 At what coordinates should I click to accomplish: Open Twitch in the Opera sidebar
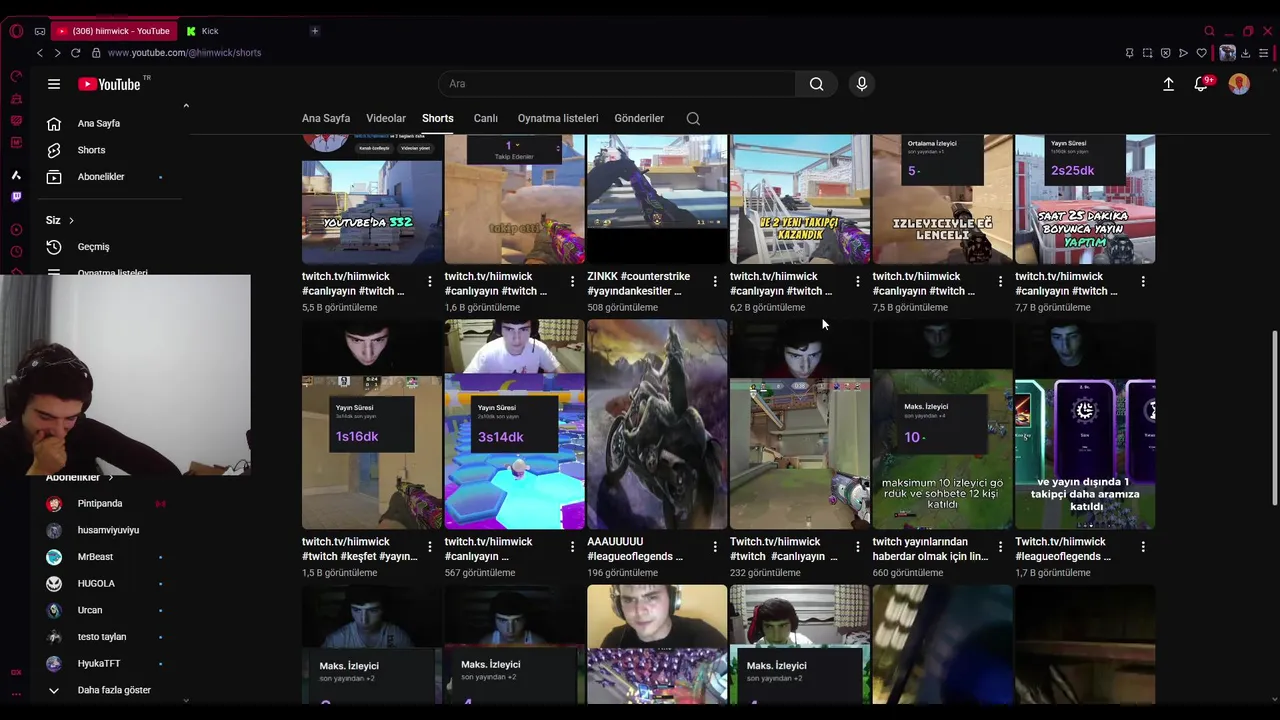pyautogui.click(x=16, y=197)
